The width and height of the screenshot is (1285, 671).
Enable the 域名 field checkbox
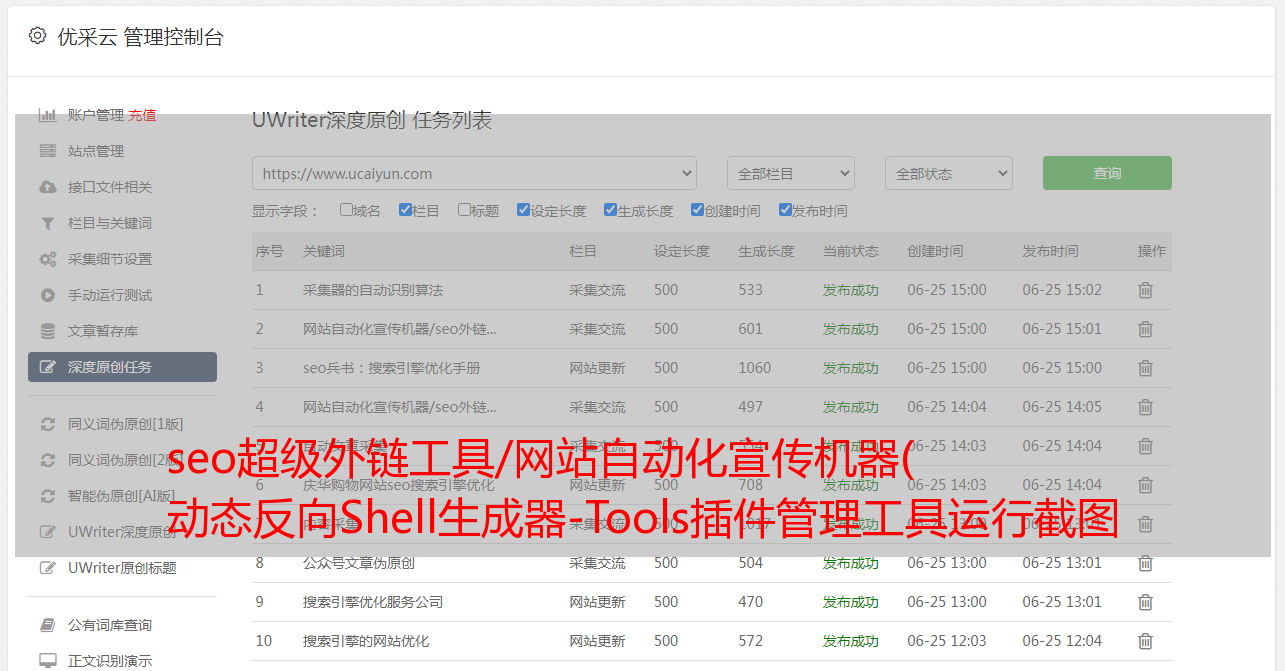click(346, 210)
